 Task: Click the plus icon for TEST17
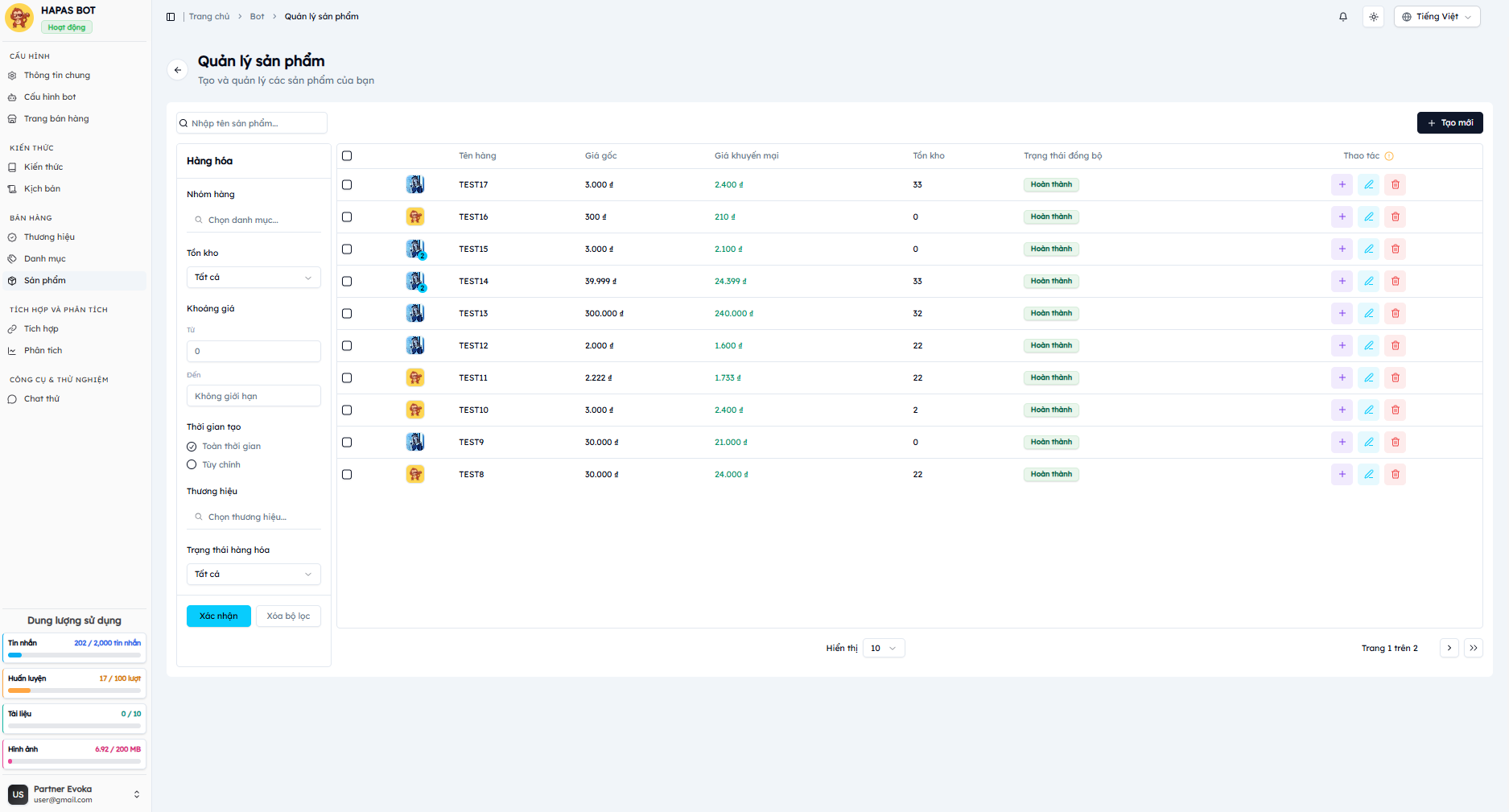(1342, 184)
